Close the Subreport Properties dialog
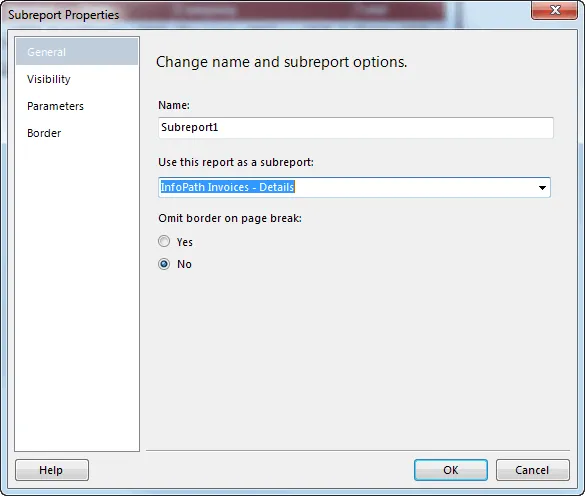This screenshot has height=496, width=585. coord(555,10)
